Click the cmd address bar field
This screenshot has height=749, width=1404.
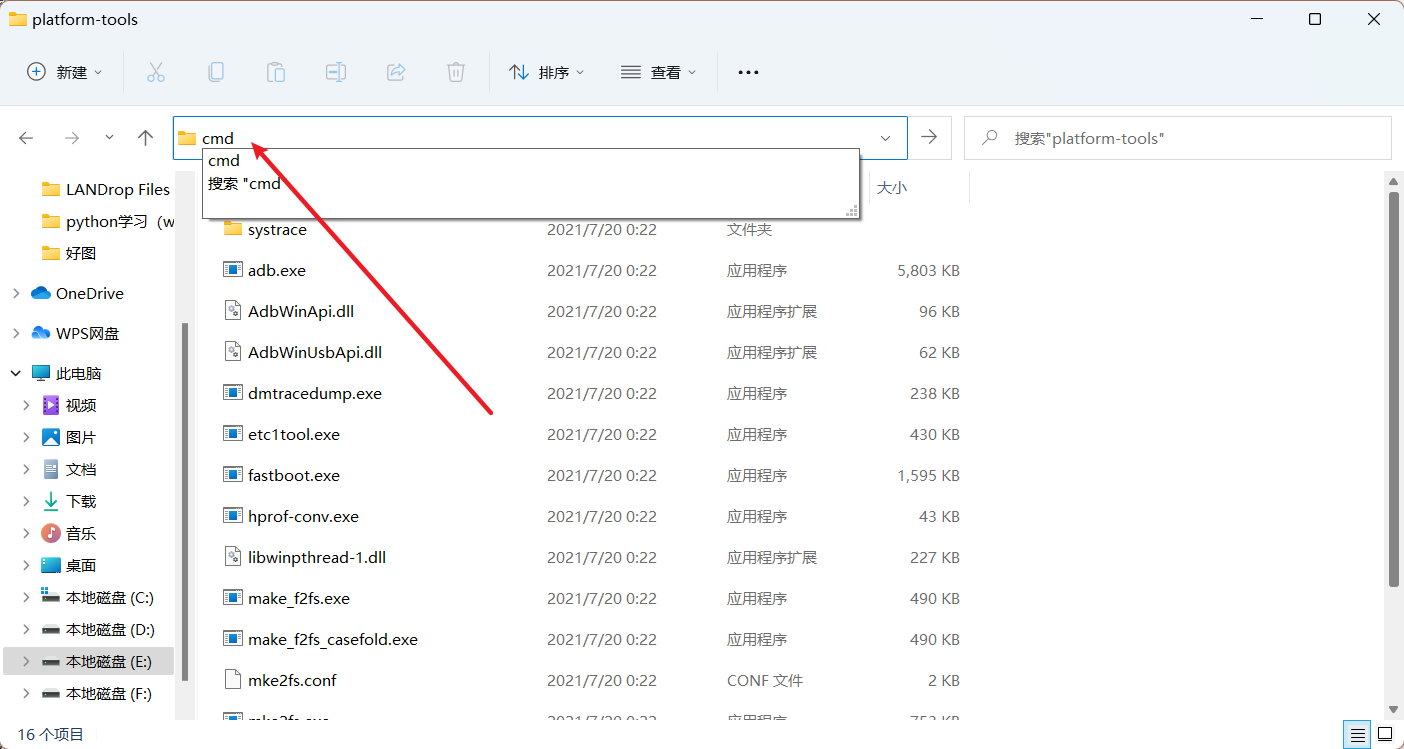[540, 138]
